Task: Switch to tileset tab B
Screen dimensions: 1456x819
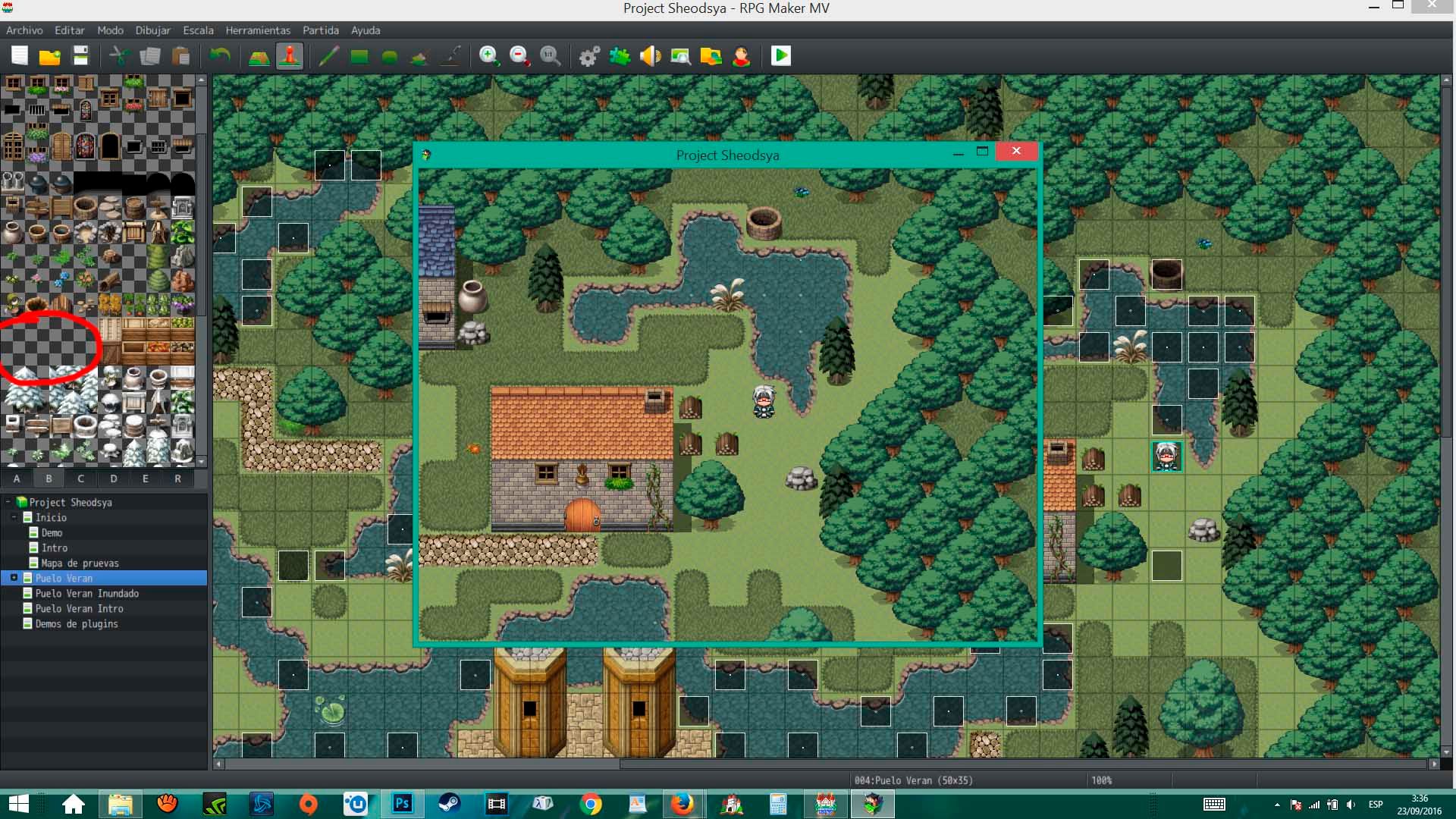Action: pyautogui.click(x=49, y=479)
